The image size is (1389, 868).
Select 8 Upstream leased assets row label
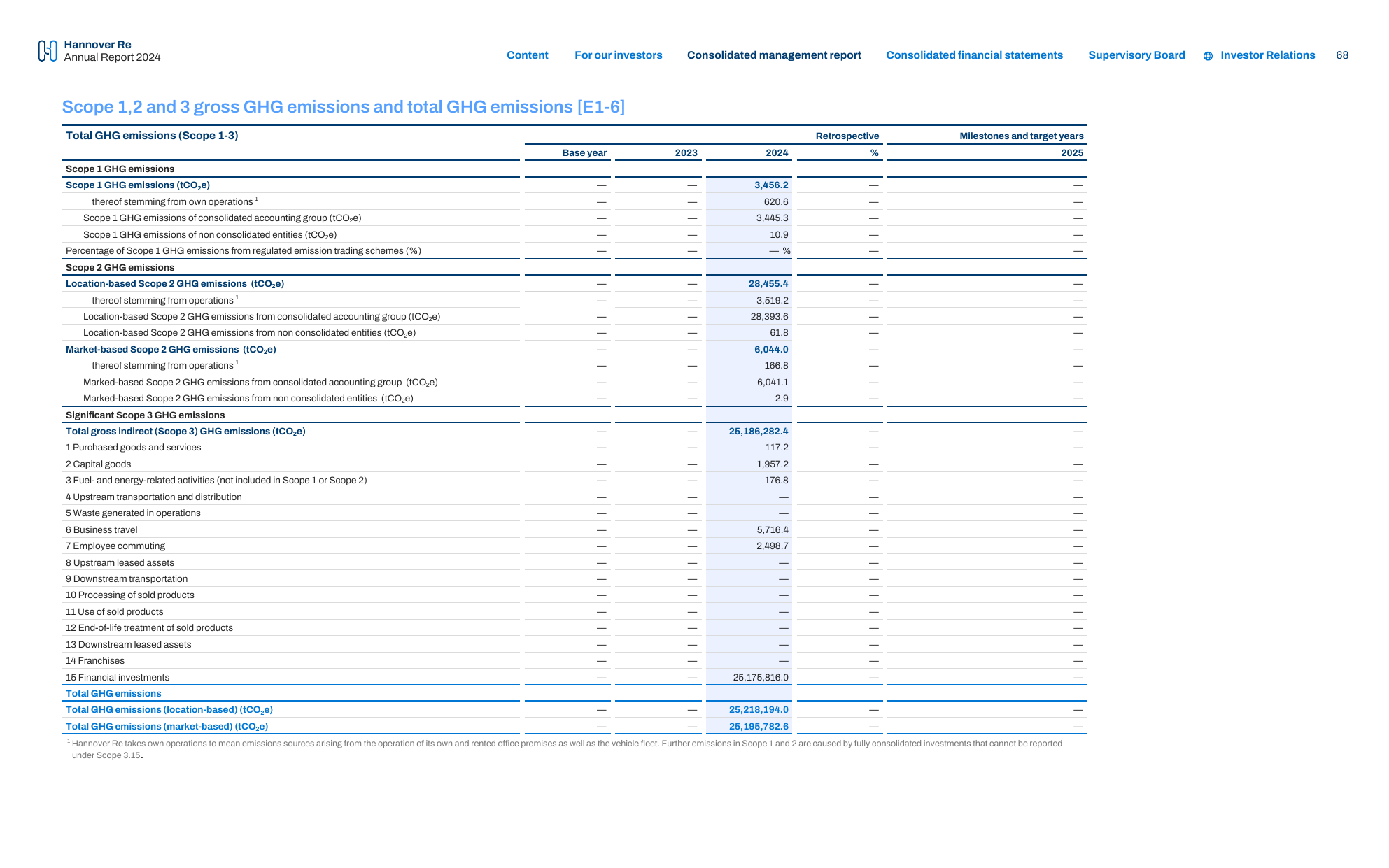[120, 563]
